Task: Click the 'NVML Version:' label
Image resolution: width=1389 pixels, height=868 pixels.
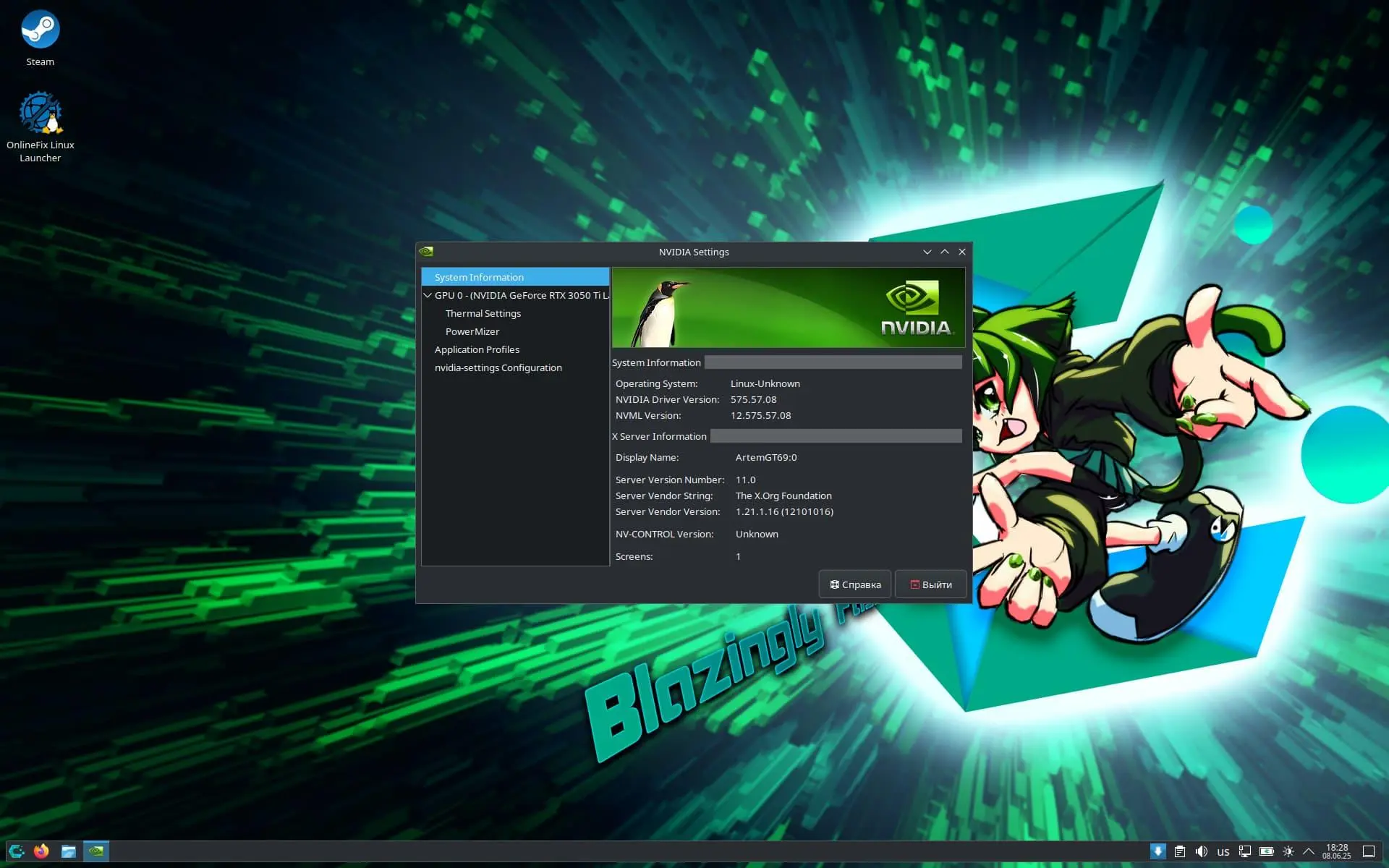Action: 647,415
